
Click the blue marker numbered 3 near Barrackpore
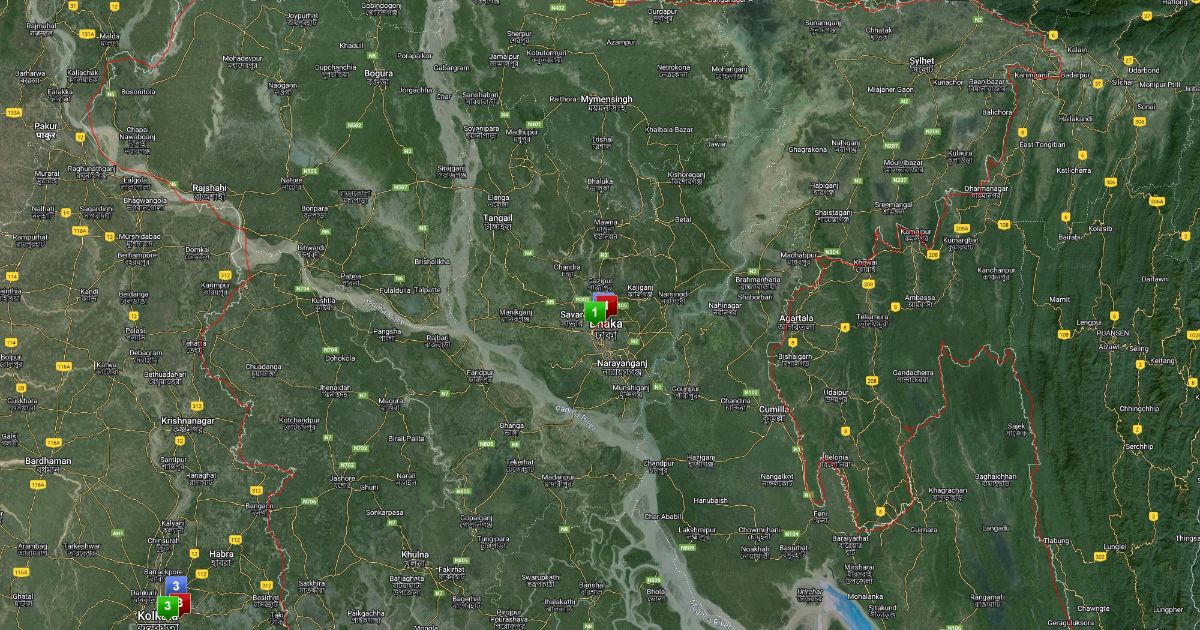176,585
